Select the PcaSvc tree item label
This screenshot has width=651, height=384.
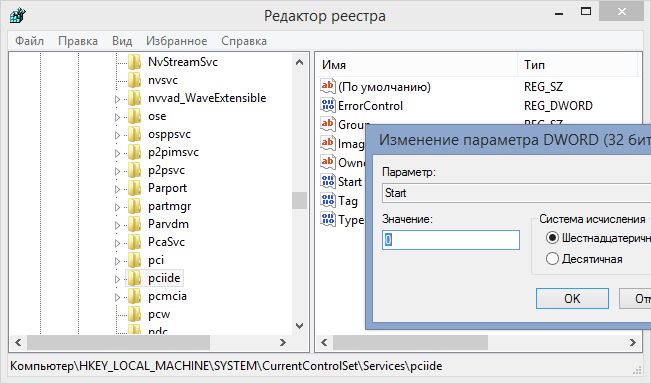(x=166, y=242)
